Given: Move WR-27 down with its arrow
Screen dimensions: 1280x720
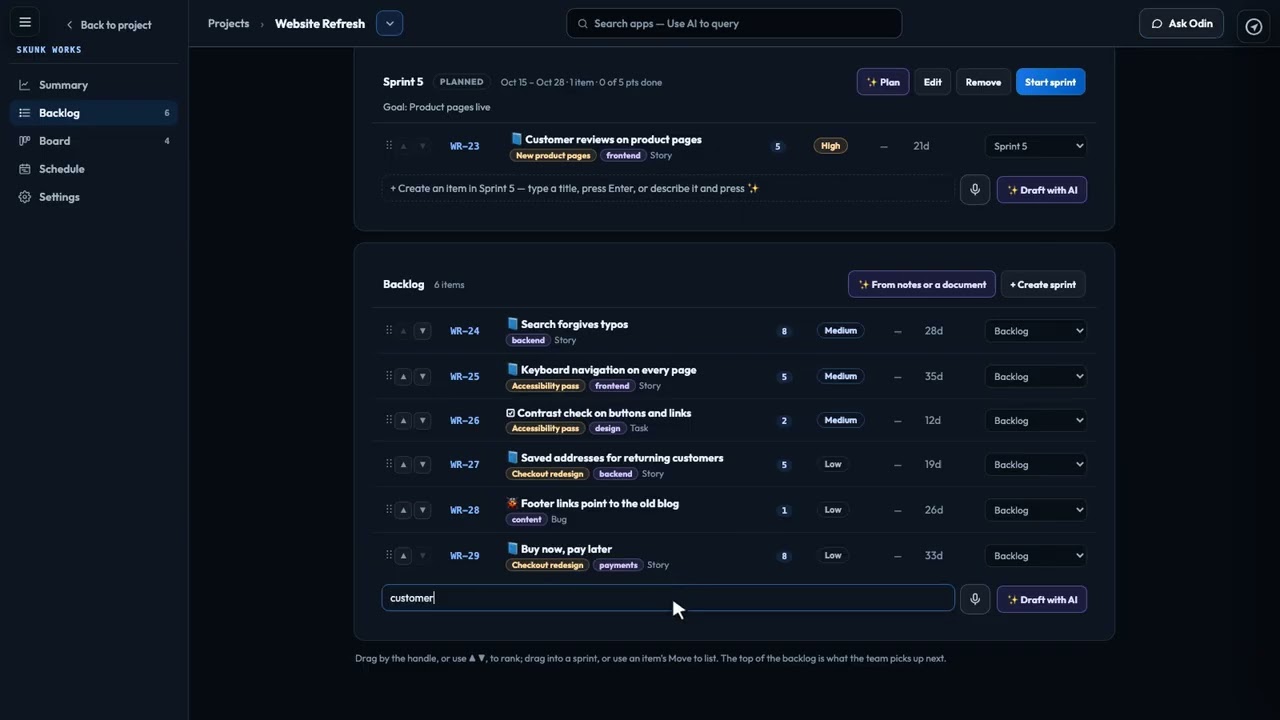Looking at the screenshot, I should click(422, 465).
